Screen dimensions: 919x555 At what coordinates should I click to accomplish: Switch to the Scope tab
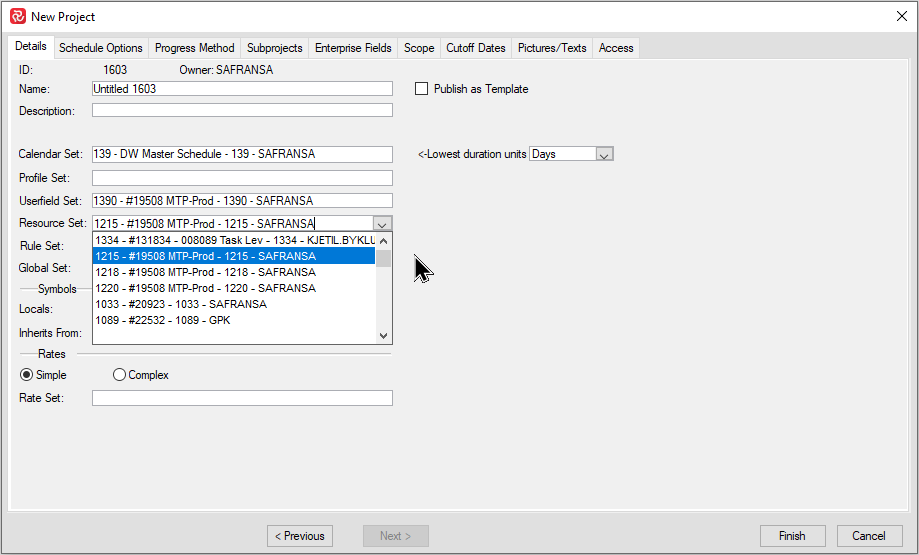pyautogui.click(x=419, y=48)
